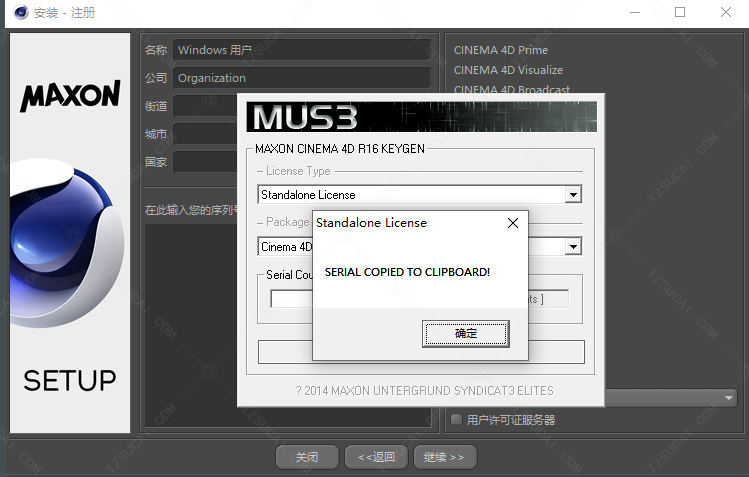Click the serial number text area in the installer

[191, 325]
